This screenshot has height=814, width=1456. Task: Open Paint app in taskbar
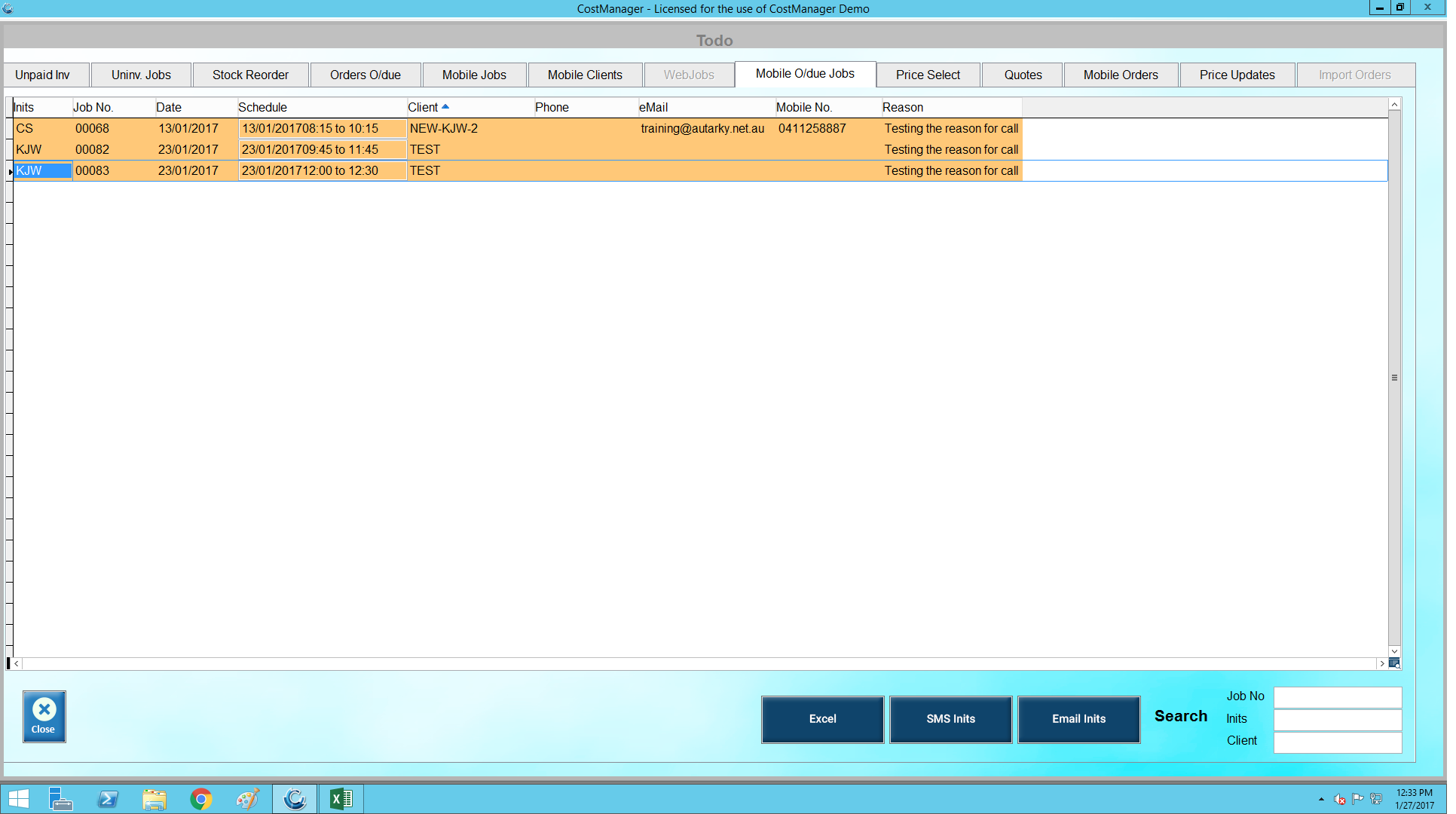[247, 799]
